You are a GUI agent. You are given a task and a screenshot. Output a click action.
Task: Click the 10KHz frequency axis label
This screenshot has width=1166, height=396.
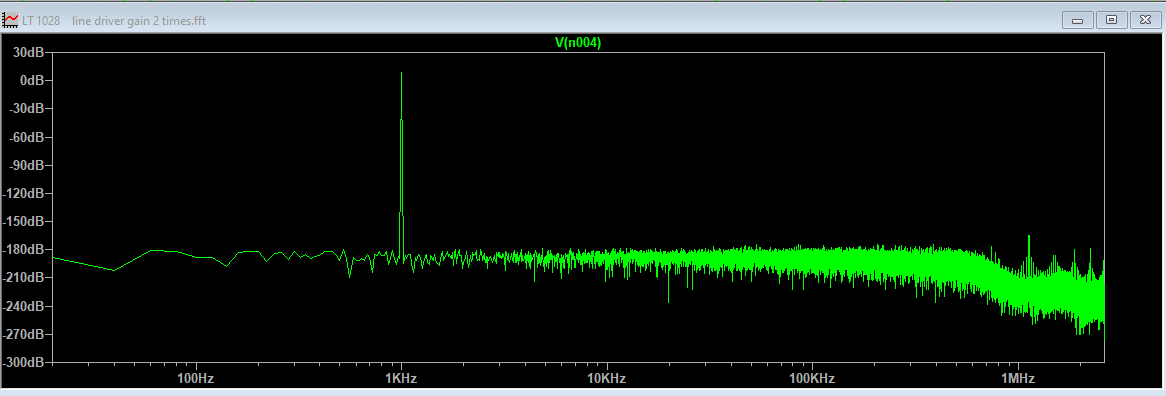point(607,378)
